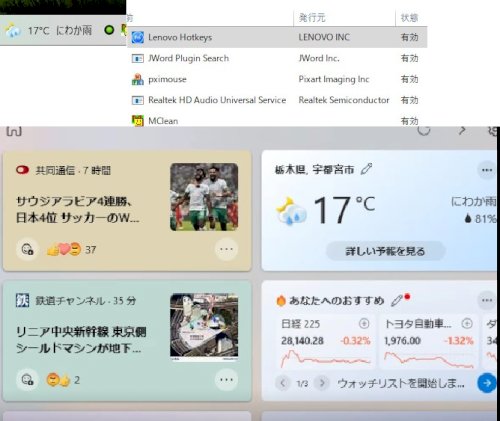Image resolution: width=500 pixels, height=421 pixels.
Task: Click the pximouse app icon
Action: point(137,79)
